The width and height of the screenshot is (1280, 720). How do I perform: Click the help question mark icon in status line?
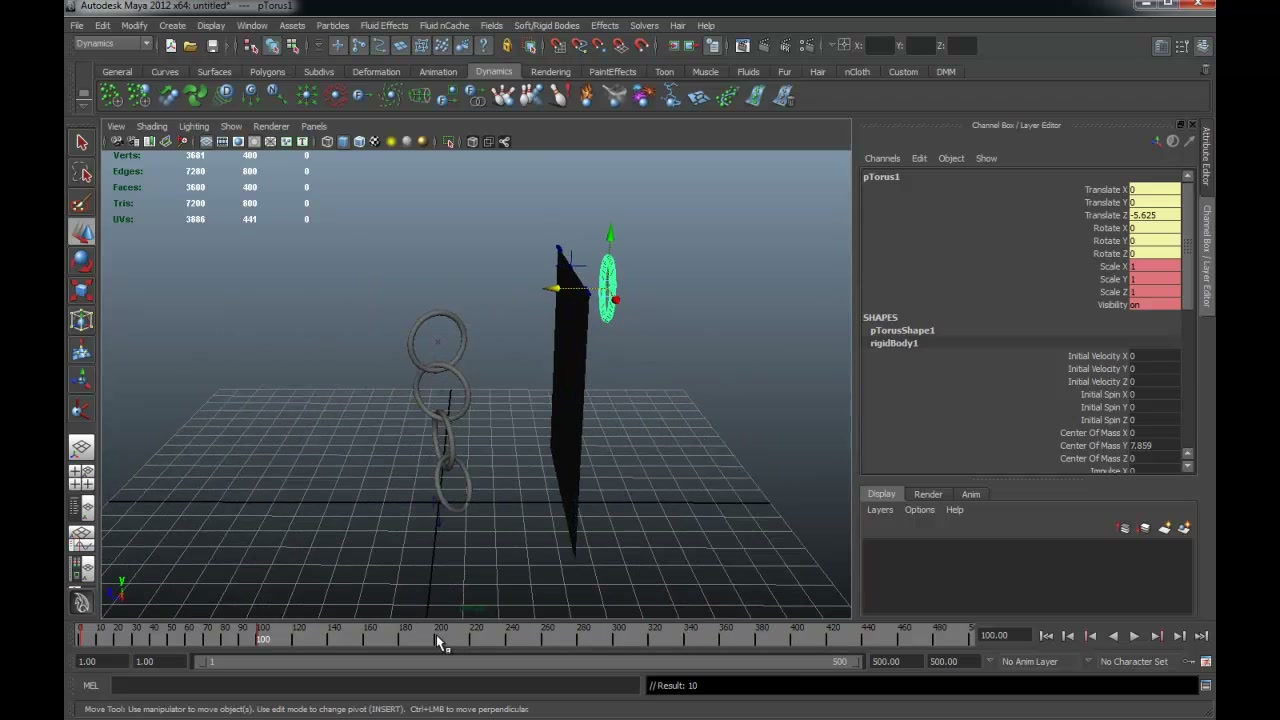point(483,45)
